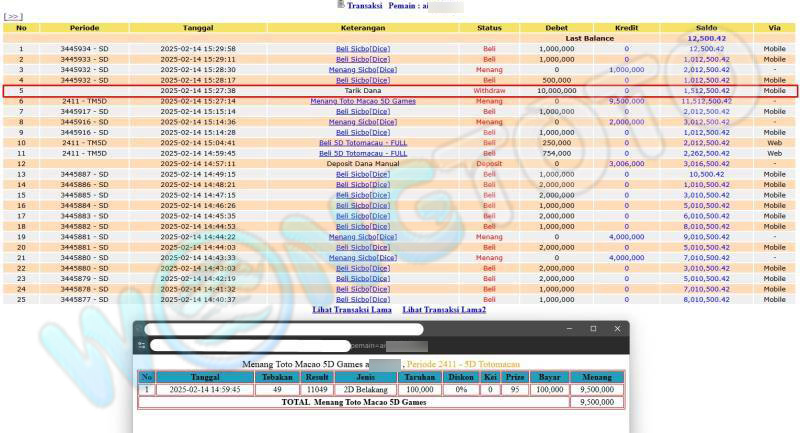Open Beli 5D Totomacau - FULL in row 11
This screenshot has width=800, height=433.
click(362, 153)
